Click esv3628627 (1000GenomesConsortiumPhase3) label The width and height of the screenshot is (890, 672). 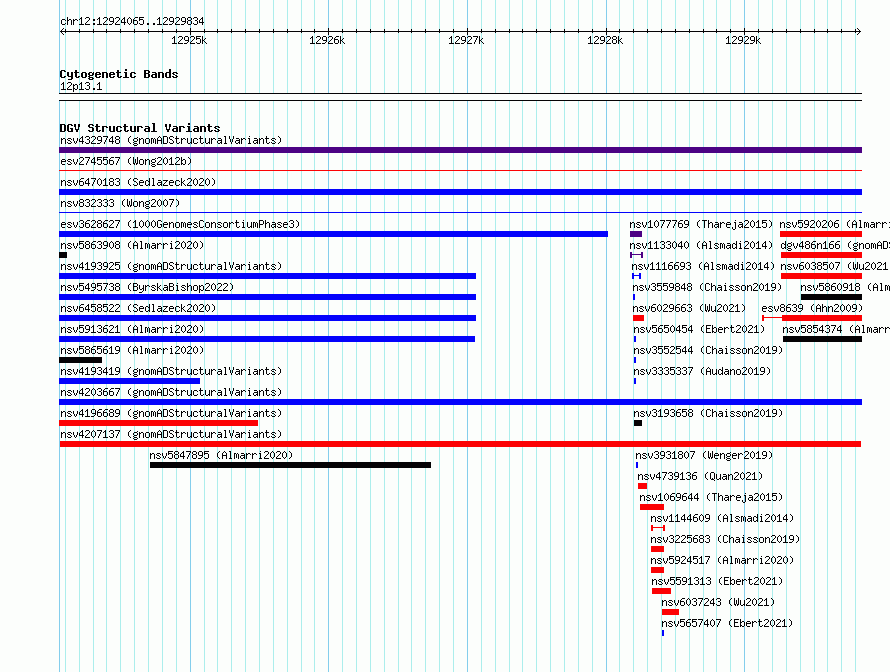point(180,224)
